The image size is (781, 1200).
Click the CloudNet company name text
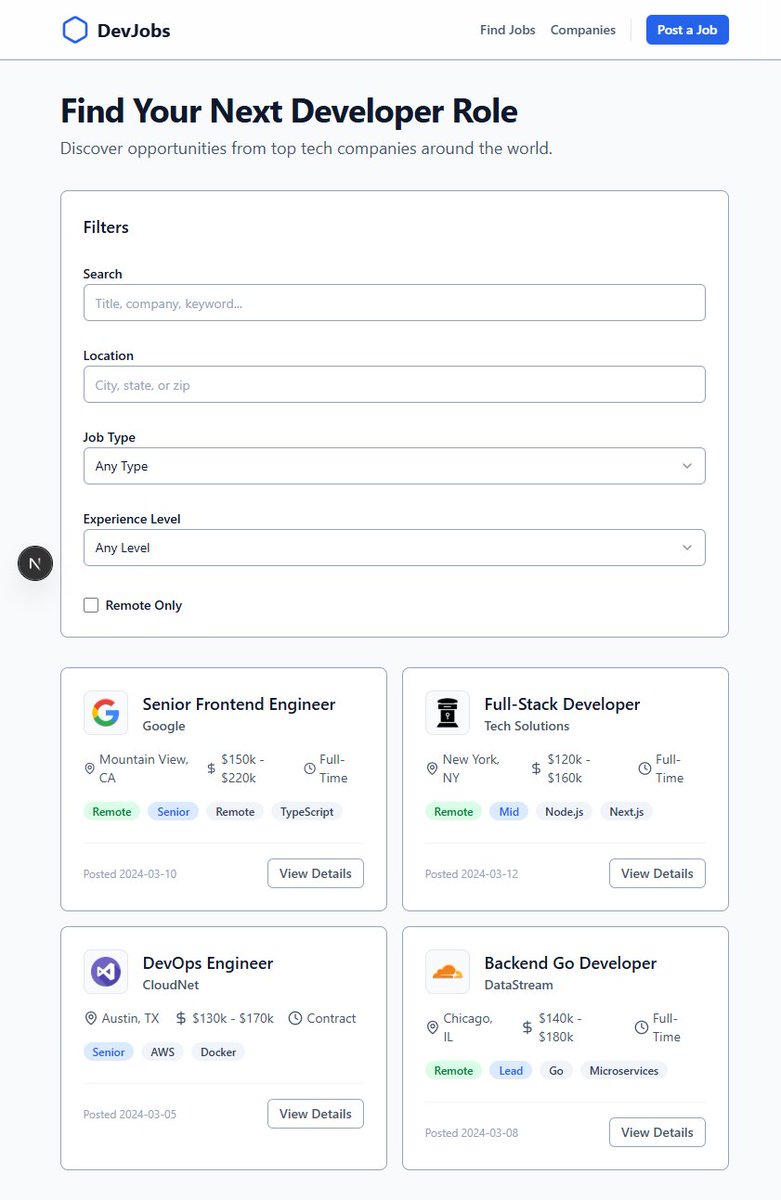click(171, 985)
